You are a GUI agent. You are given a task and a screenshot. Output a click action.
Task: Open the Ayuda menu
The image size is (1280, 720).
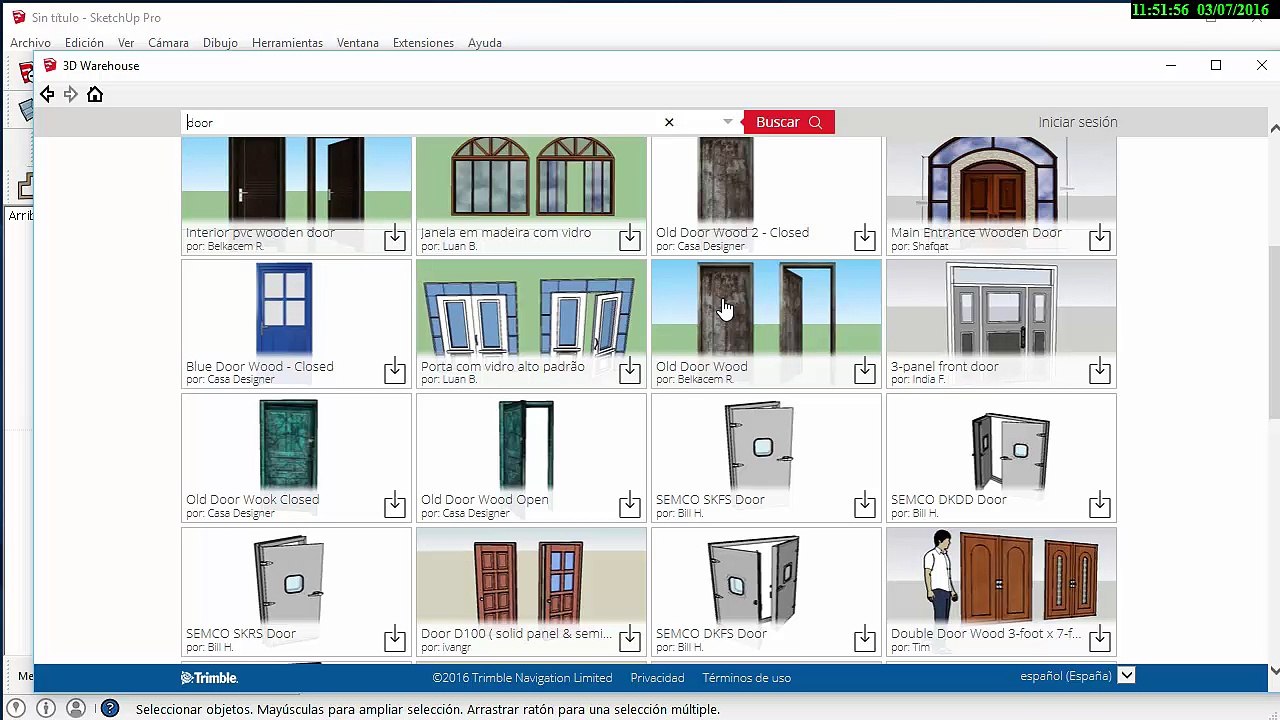(485, 43)
